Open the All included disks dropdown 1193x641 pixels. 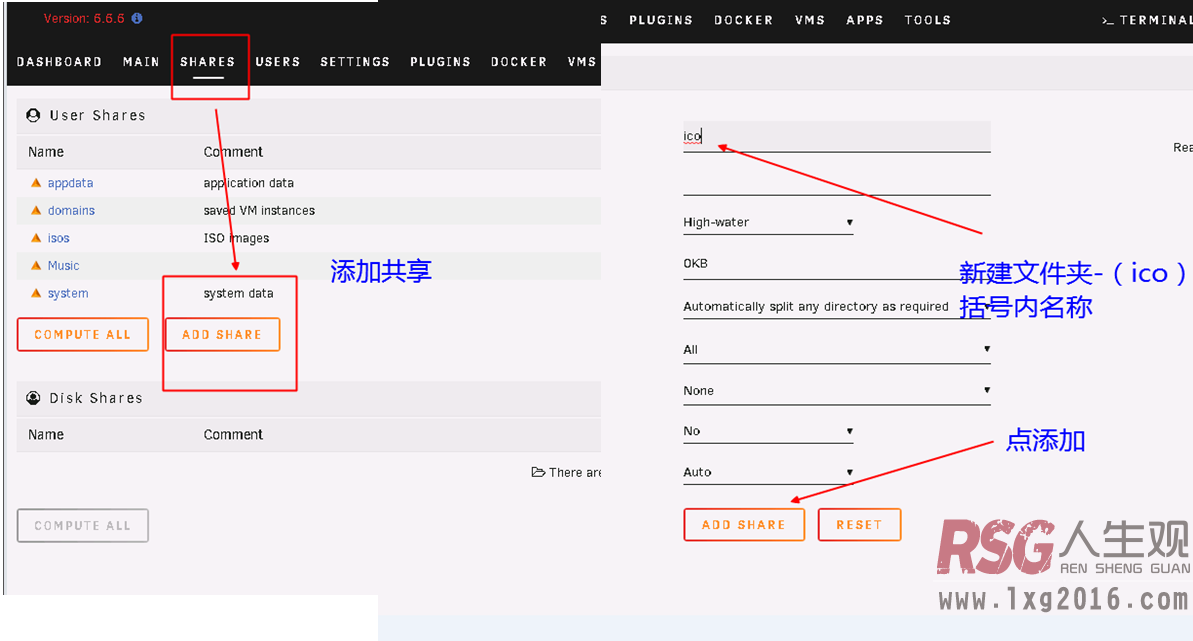tap(837, 349)
